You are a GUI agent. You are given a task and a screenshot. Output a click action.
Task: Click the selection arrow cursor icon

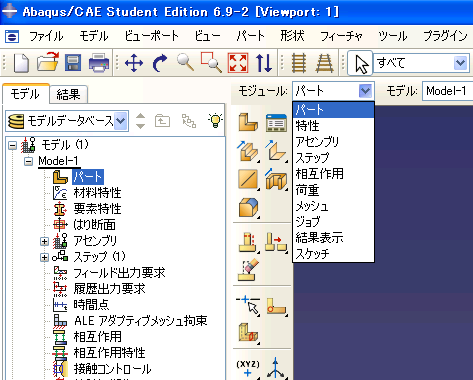click(x=360, y=63)
